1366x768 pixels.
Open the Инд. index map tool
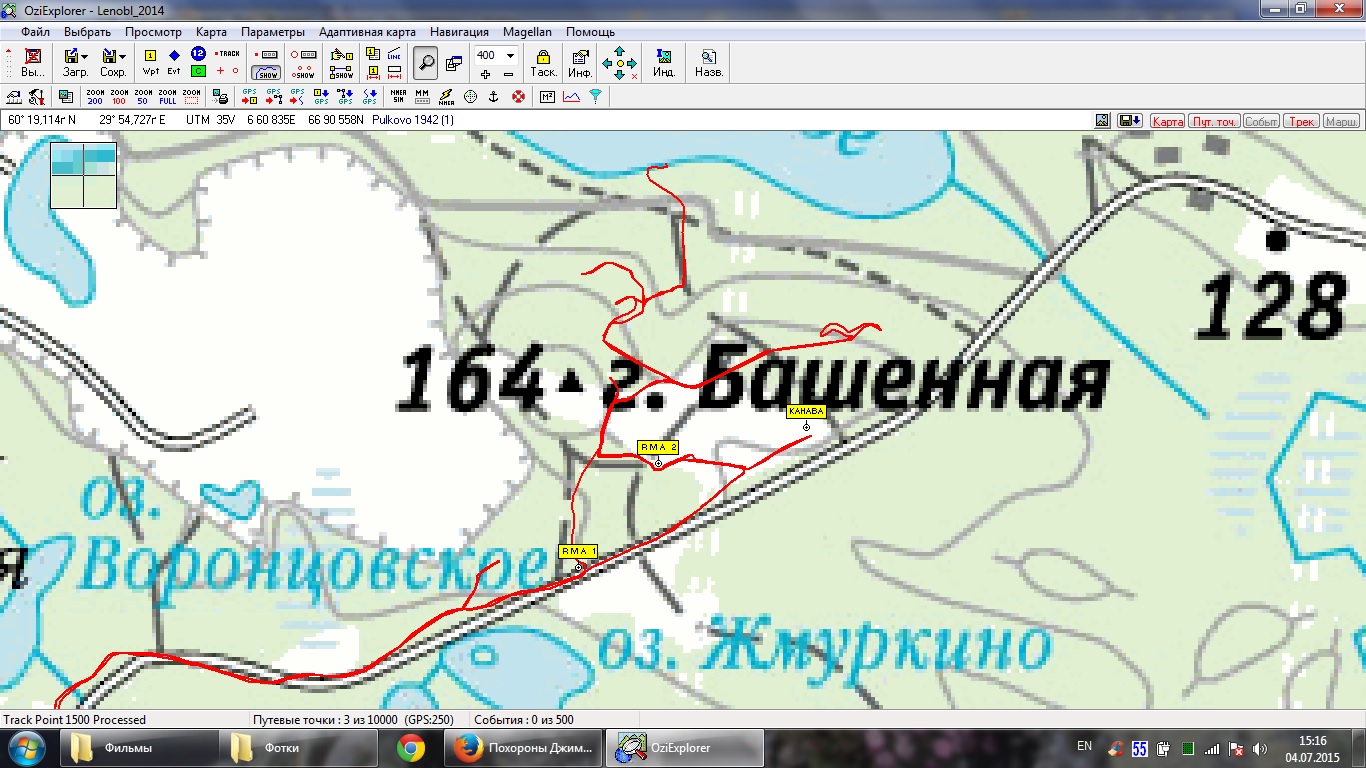click(x=663, y=62)
